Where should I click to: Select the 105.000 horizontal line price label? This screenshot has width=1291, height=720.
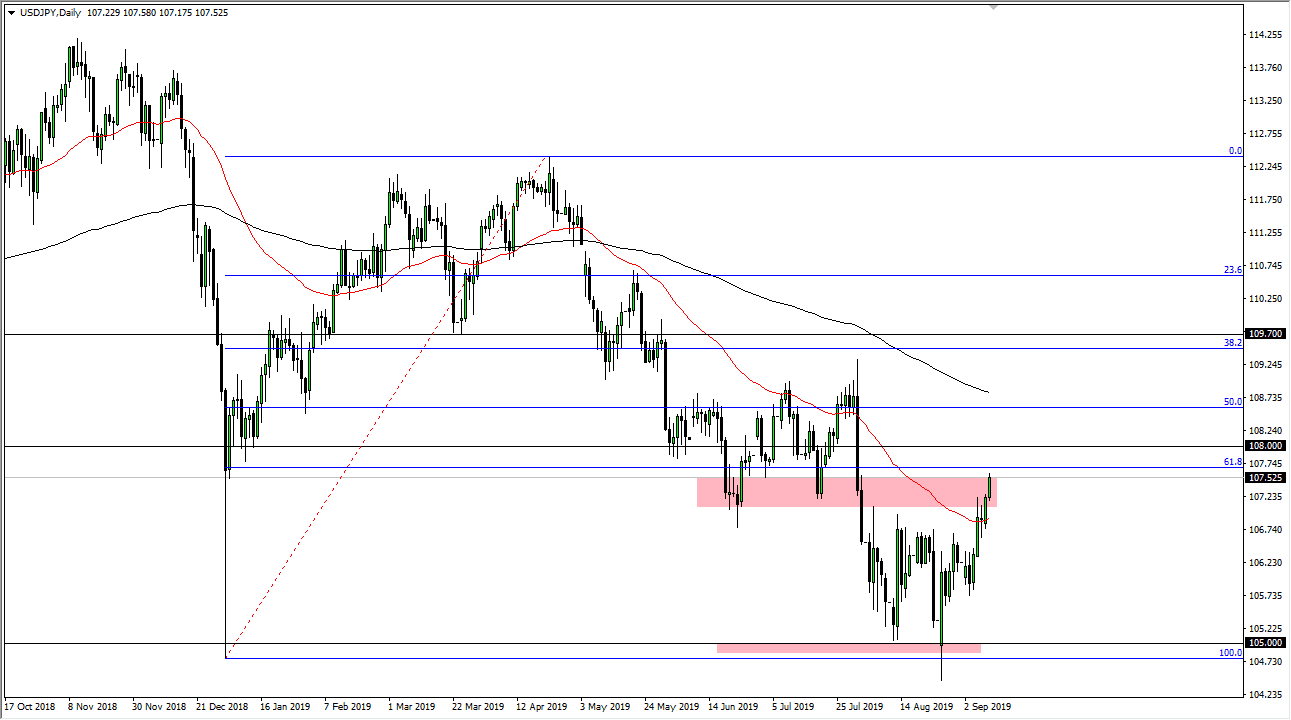click(1266, 643)
